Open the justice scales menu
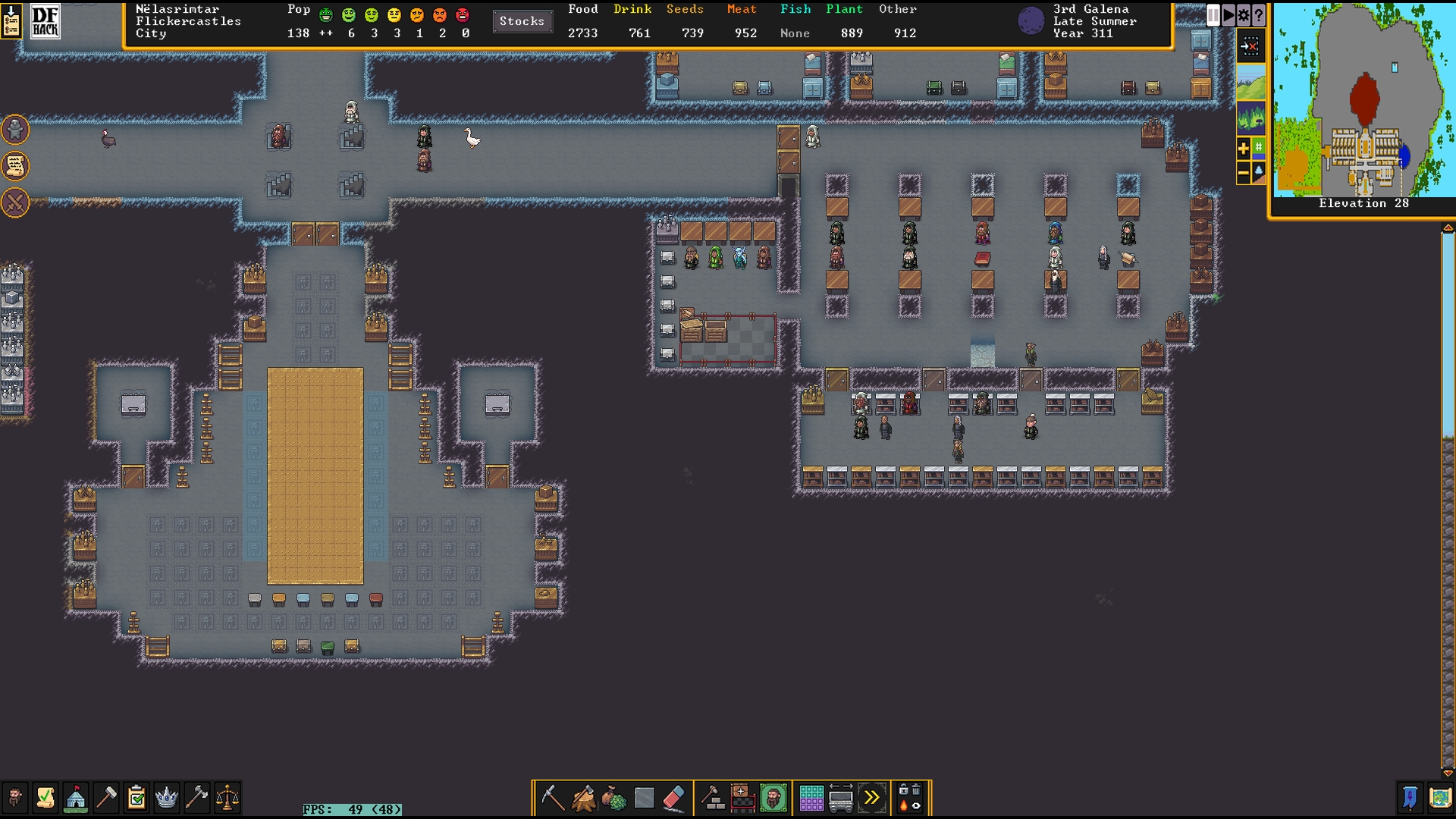The image size is (1456, 819). (x=227, y=798)
